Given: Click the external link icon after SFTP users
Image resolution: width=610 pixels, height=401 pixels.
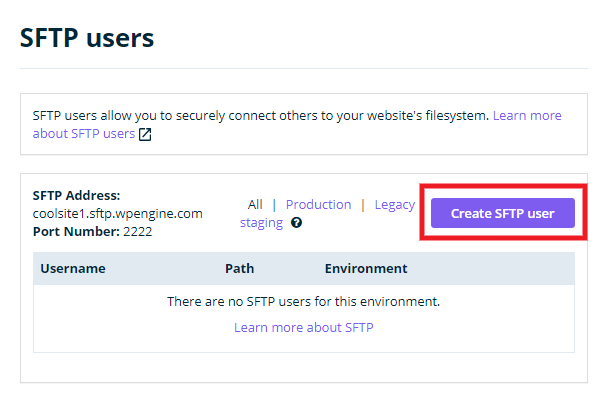Looking at the screenshot, I should click(x=145, y=134).
